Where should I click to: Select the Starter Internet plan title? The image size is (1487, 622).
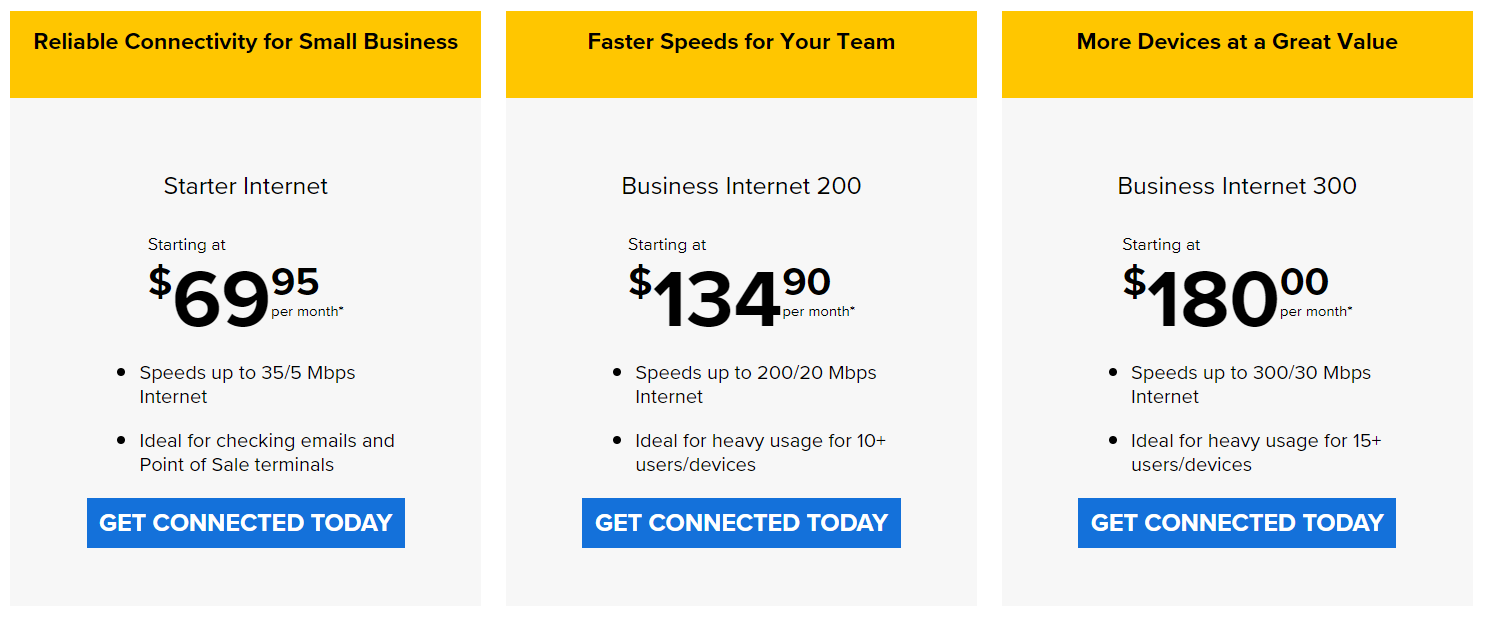pos(246,186)
